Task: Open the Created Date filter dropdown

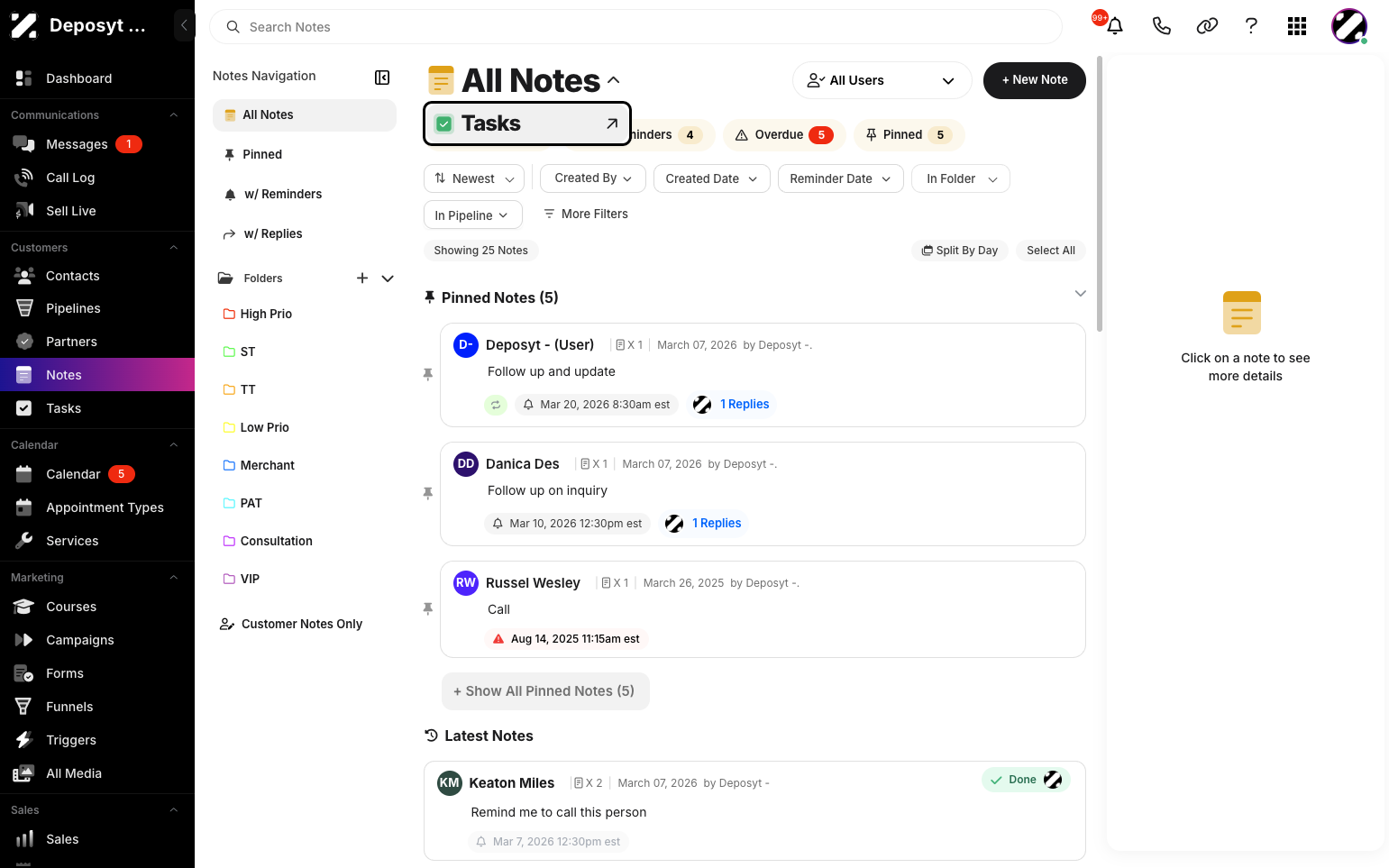Action: 711,178
